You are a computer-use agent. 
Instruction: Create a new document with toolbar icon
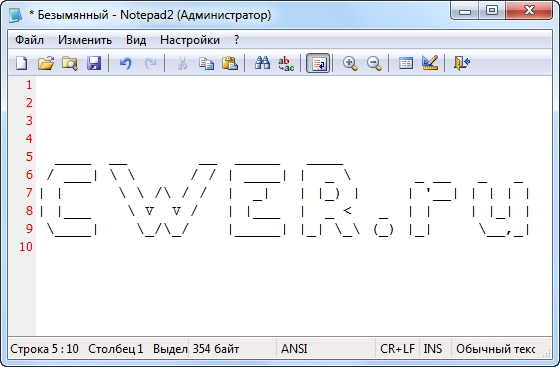22,63
